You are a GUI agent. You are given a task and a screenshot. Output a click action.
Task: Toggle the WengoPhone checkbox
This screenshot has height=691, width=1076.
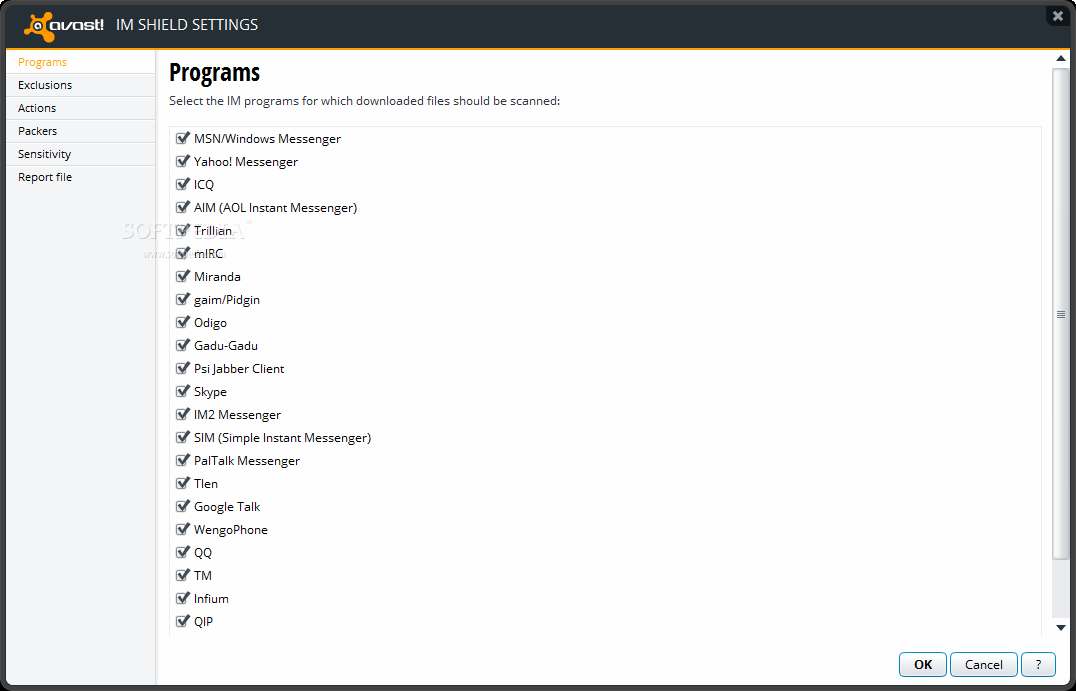click(183, 529)
